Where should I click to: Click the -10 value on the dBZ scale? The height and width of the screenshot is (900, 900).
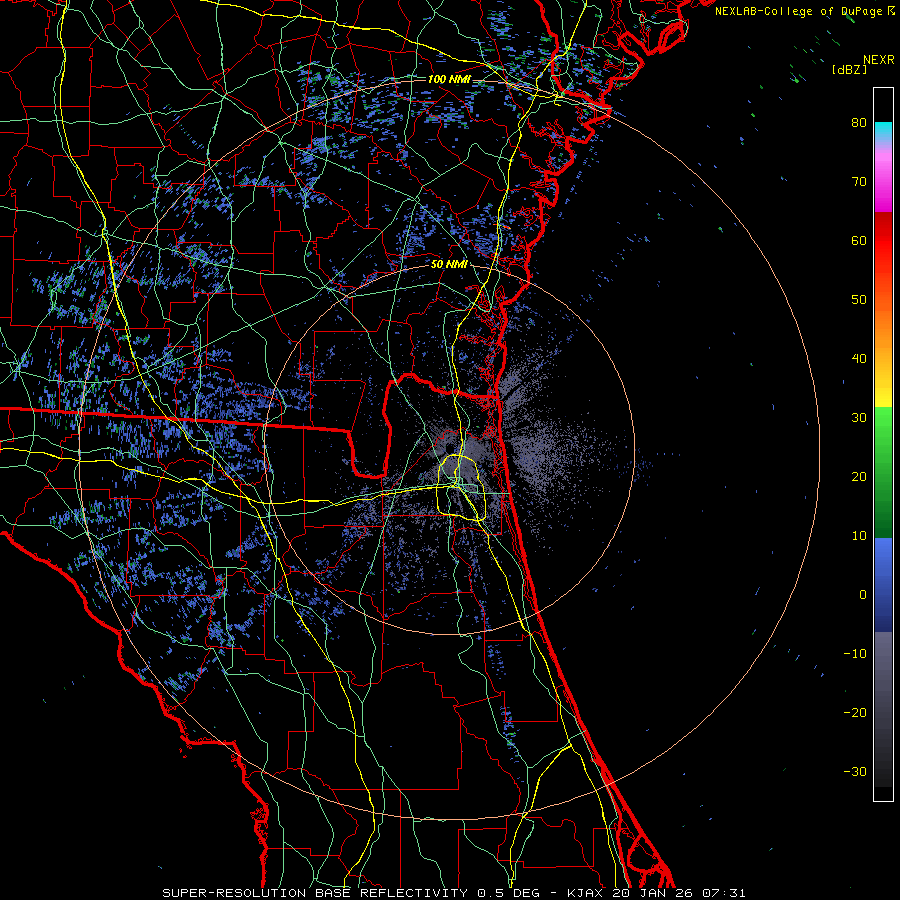coord(855,654)
